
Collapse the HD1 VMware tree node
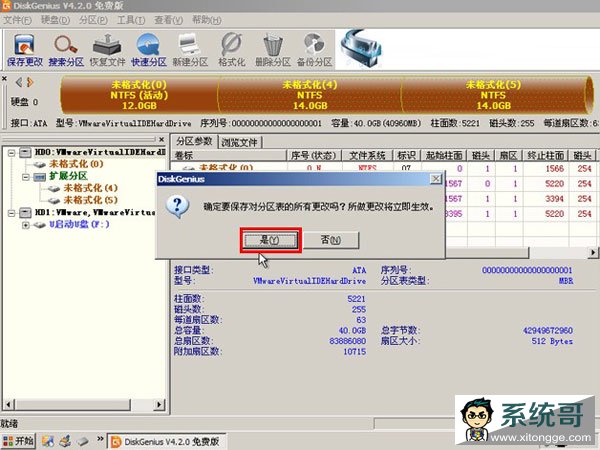11,213
